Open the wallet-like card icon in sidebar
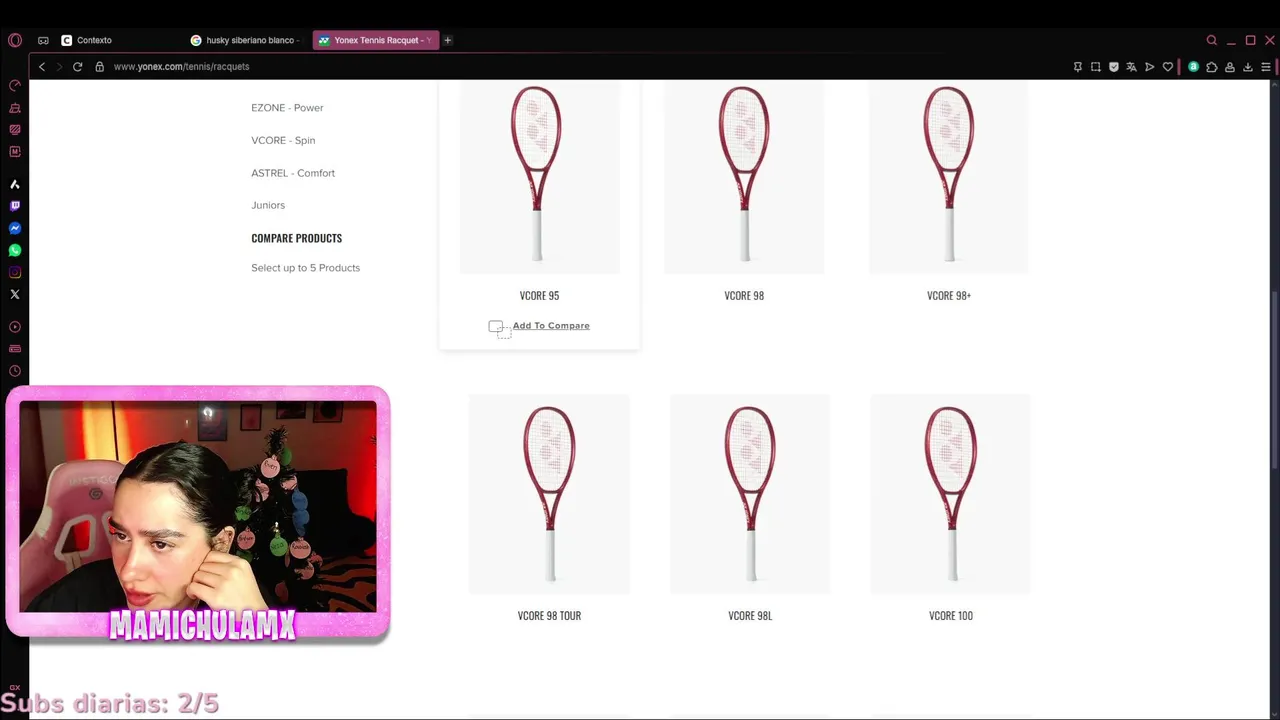 click(x=15, y=349)
